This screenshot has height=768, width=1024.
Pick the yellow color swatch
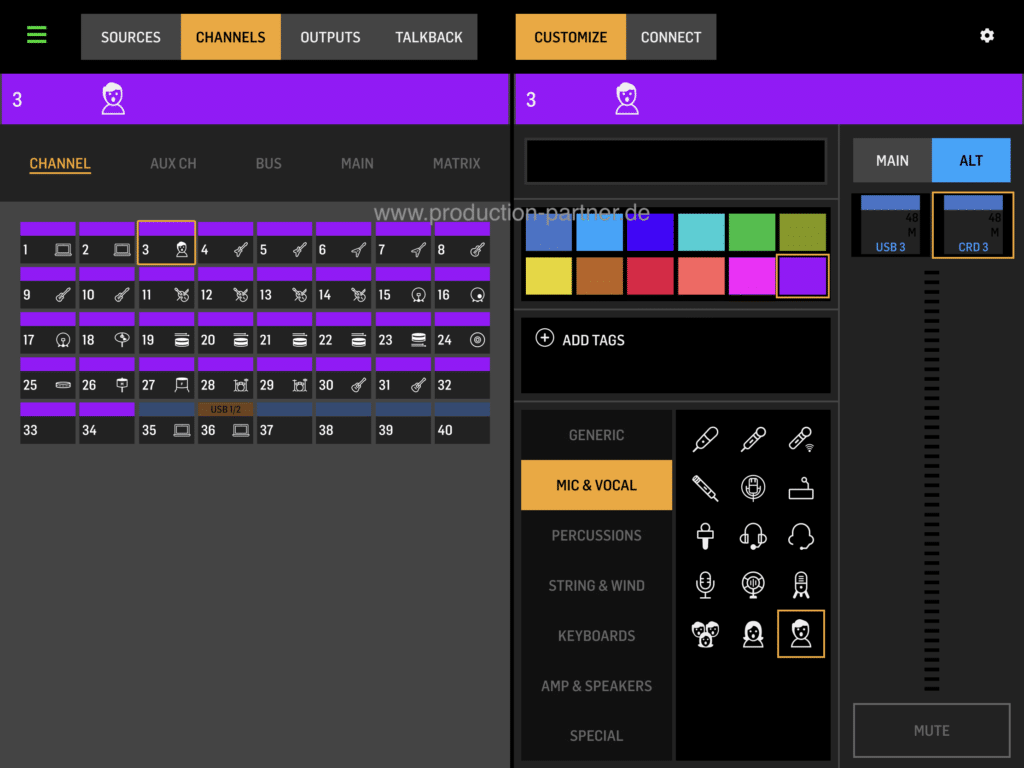[x=549, y=276]
